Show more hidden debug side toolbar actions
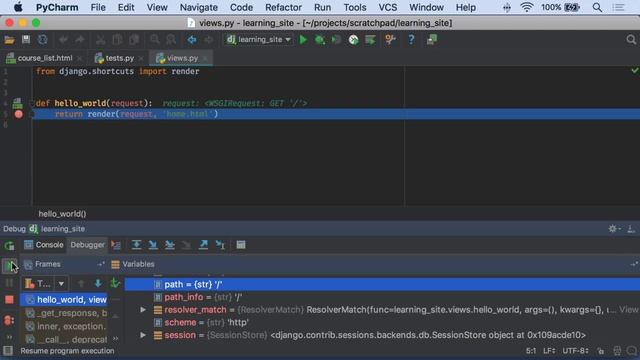The image size is (640, 360). coord(9,337)
